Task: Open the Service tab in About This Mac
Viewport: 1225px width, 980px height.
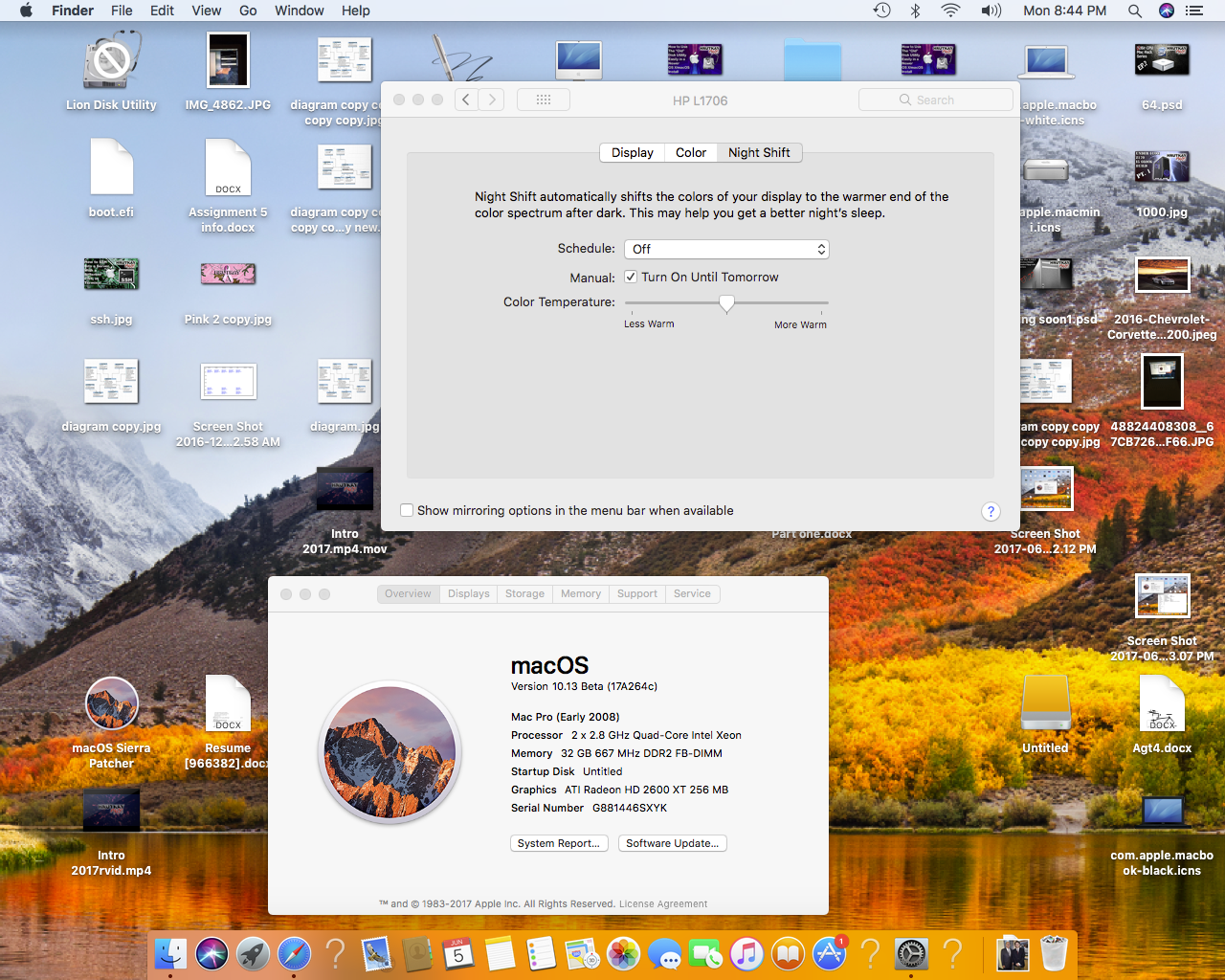Action: click(x=692, y=593)
